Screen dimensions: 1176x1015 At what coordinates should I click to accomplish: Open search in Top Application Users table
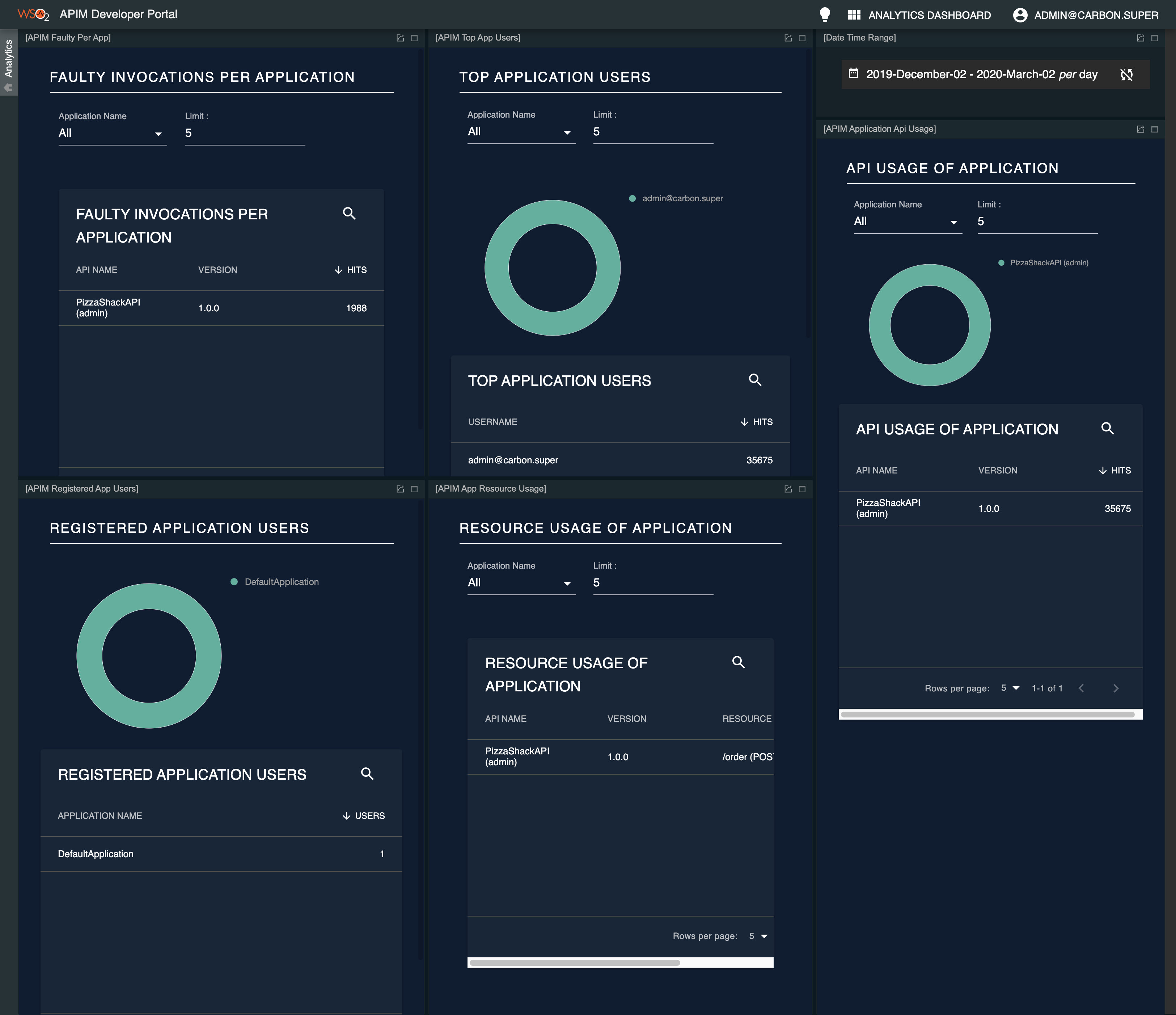click(756, 380)
